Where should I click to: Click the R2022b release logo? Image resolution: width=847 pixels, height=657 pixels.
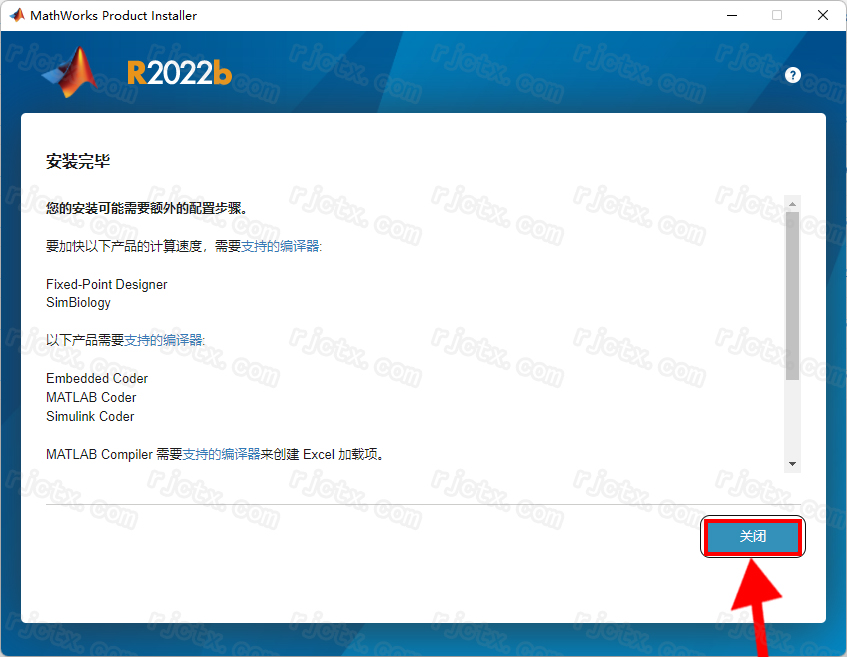pyautogui.click(x=179, y=73)
